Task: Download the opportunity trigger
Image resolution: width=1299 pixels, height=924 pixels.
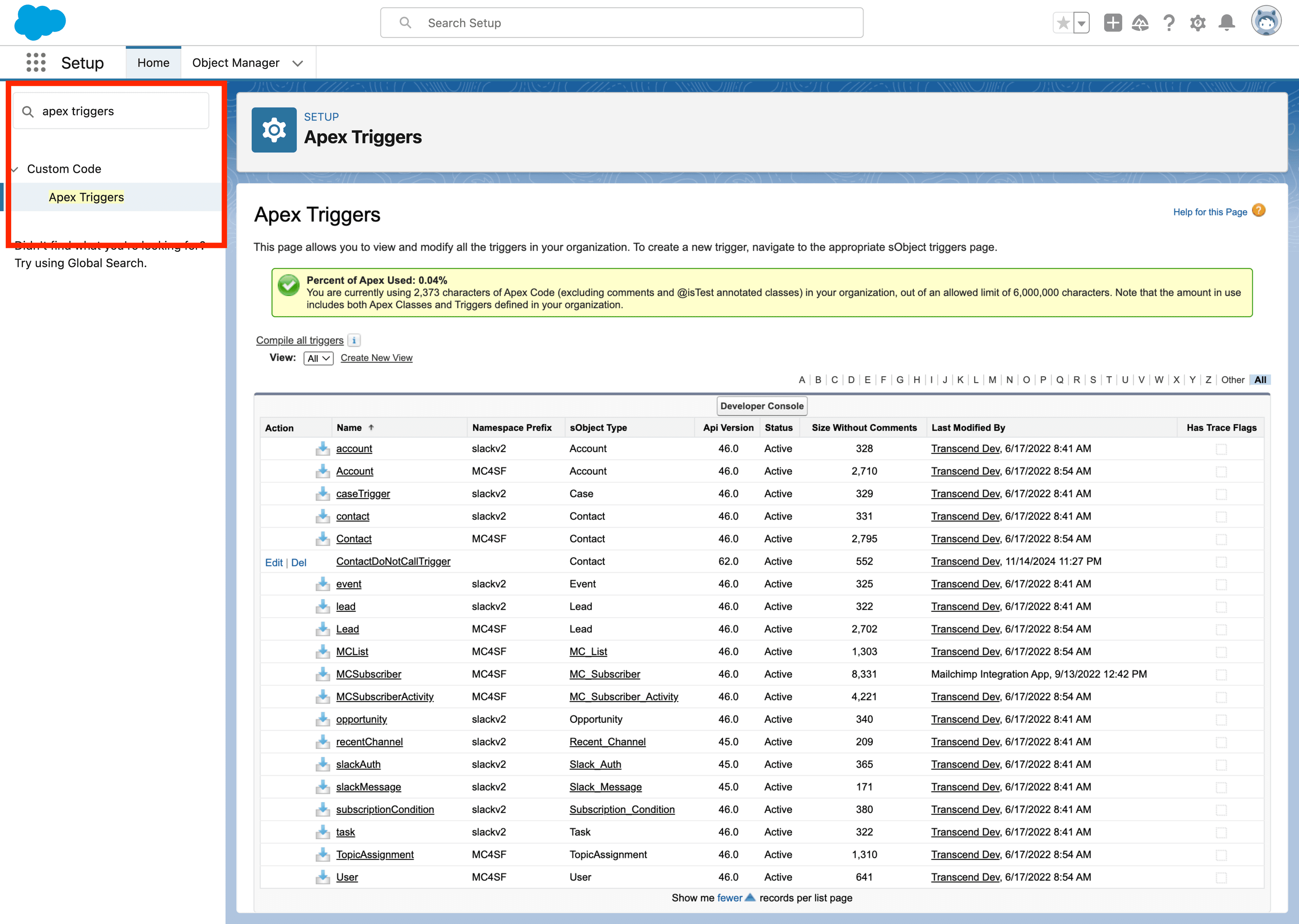Action: [322, 719]
